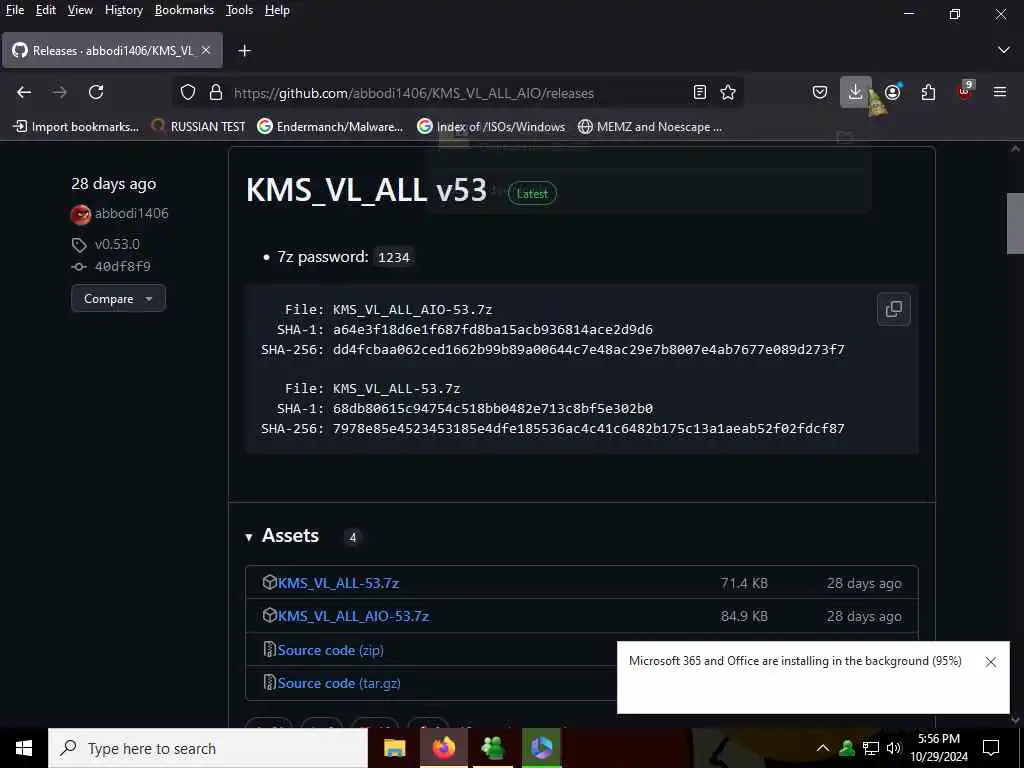Click the uBlock extension icon with badge 9
The image size is (1024, 768).
point(965,91)
